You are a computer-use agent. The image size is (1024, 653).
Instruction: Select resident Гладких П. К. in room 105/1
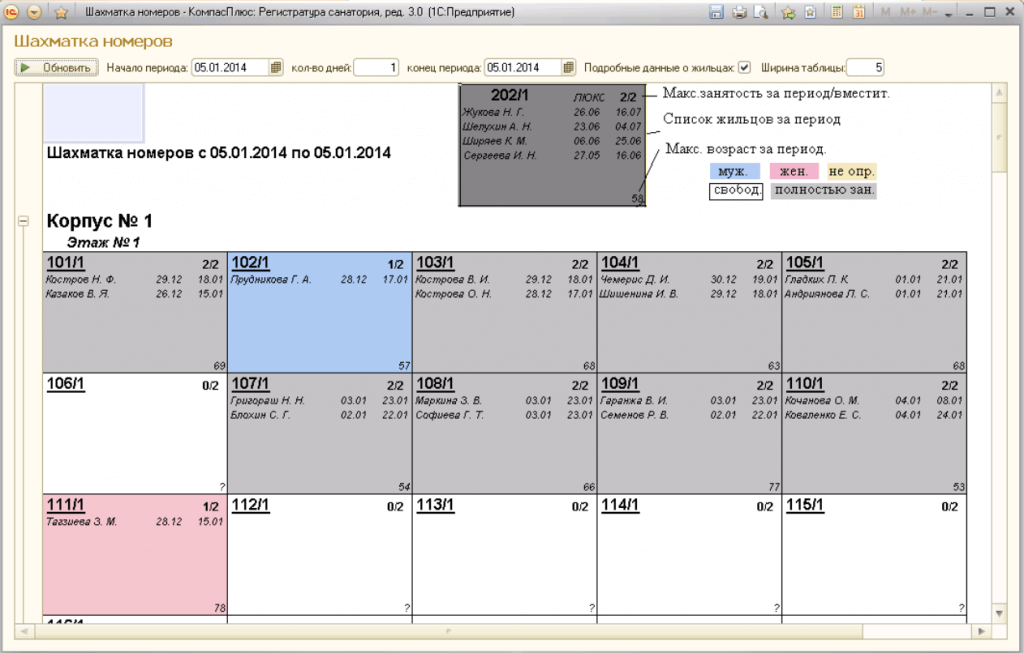(x=817, y=279)
